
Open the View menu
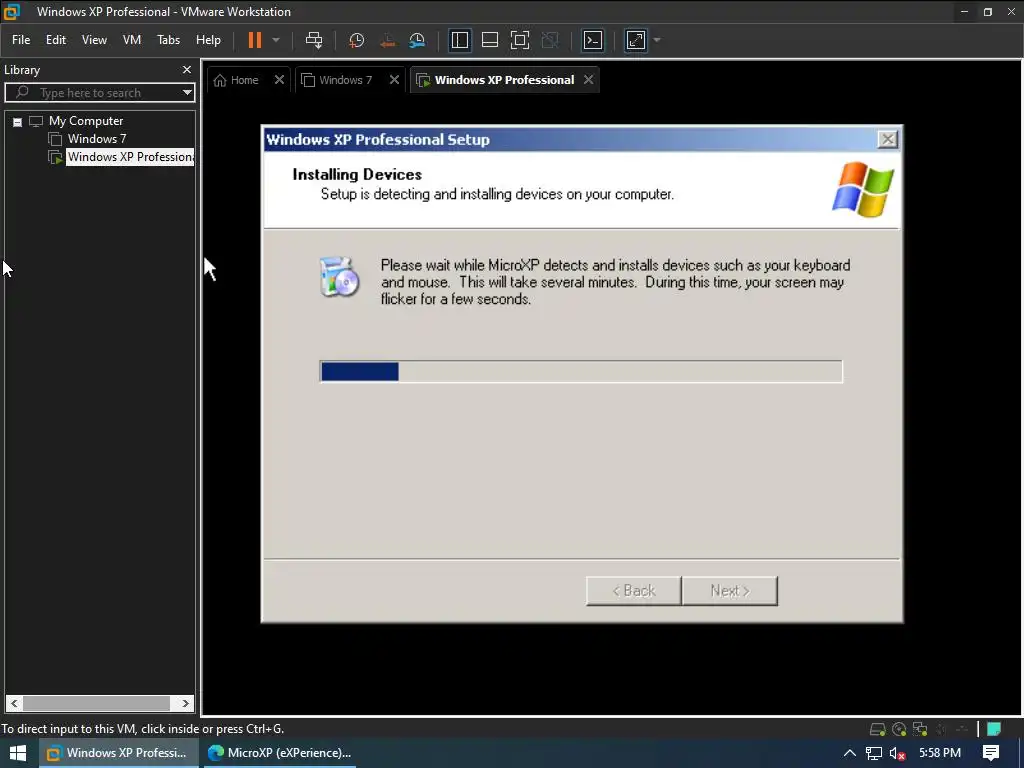[94, 40]
